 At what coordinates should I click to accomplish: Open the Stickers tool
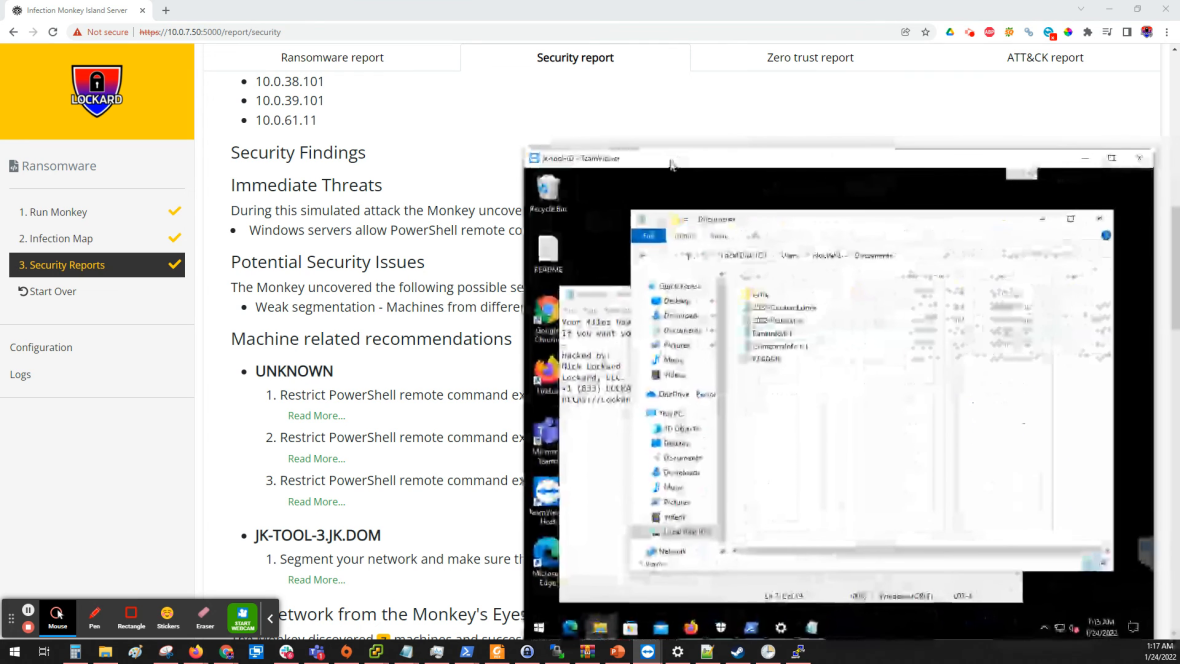(x=168, y=617)
